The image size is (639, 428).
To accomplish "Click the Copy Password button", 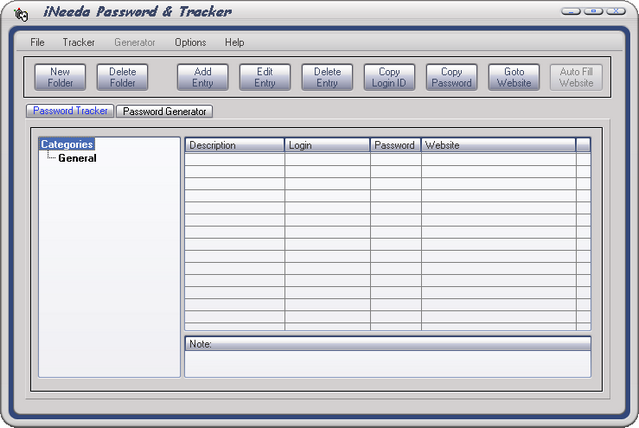I will pyautogui.click(x=452, y=77).
